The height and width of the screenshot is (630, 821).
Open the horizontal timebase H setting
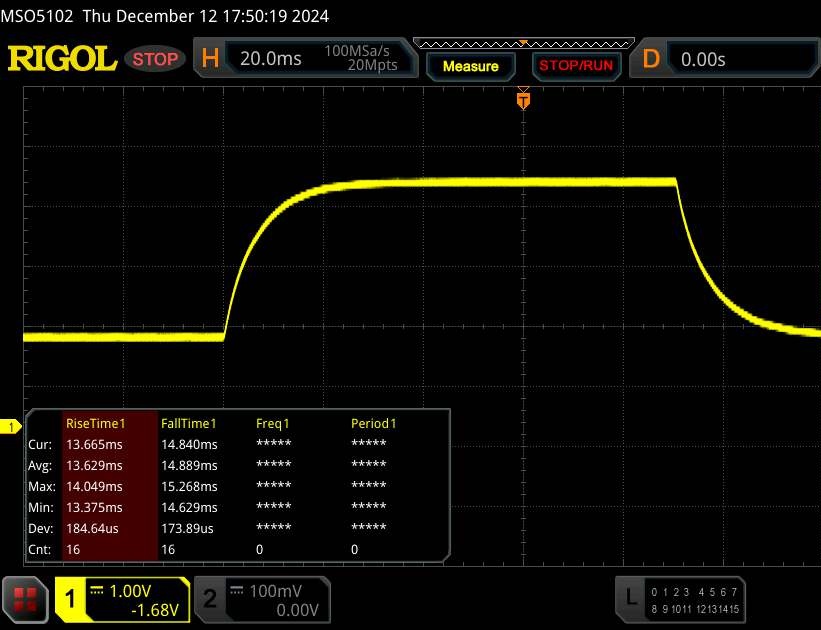point(210,58)
